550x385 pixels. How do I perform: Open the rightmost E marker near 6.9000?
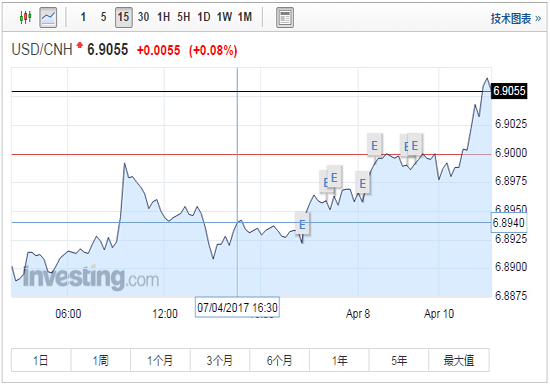click(415, 145)
